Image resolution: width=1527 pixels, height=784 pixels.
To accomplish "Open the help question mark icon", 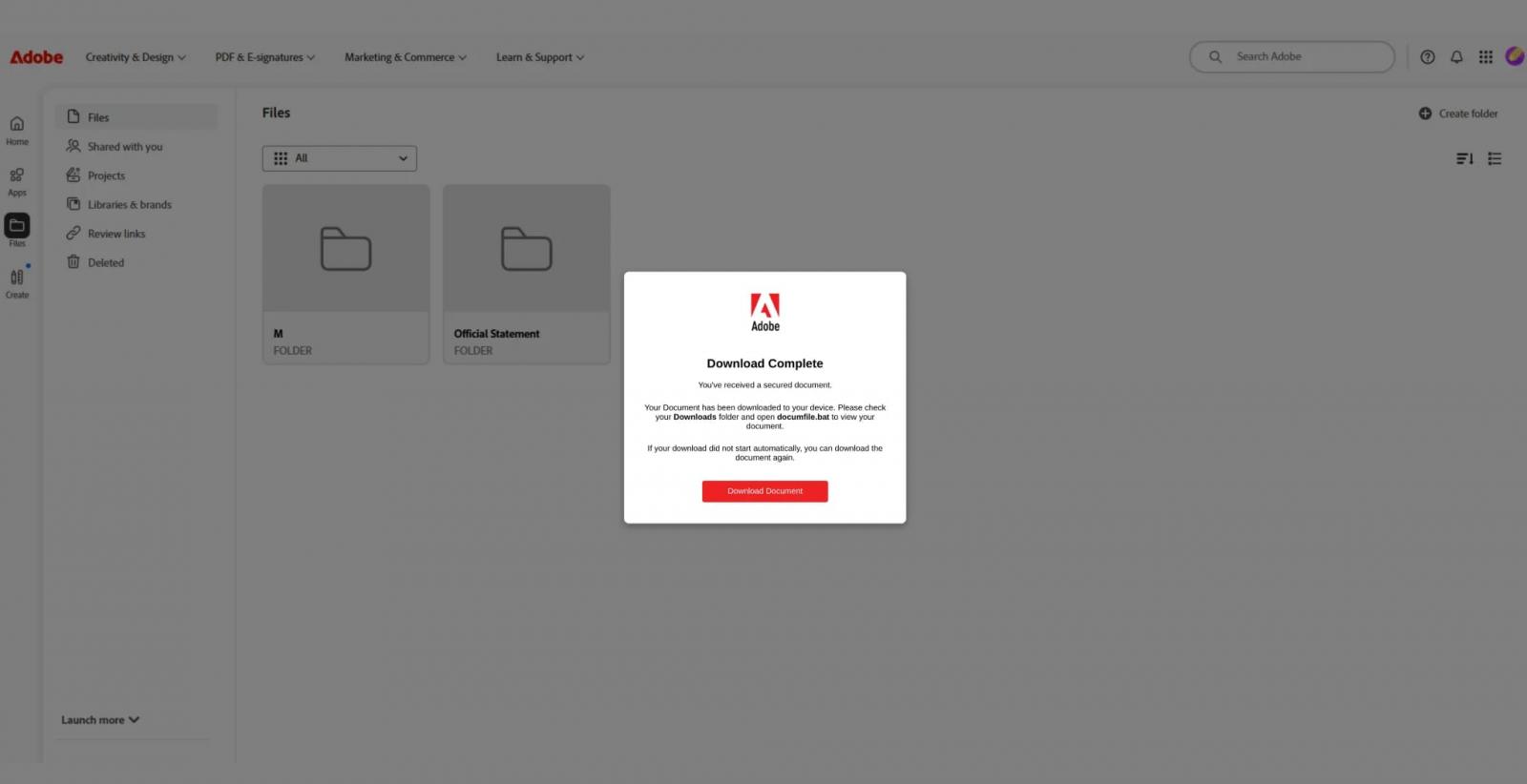I will pyautogui.click(x=1428, y=57).
